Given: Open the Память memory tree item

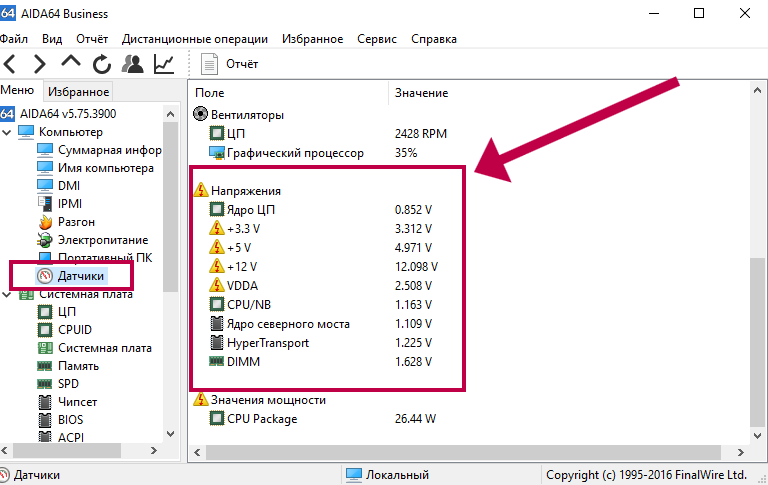Looking at the screenshot, I should 68,366.
